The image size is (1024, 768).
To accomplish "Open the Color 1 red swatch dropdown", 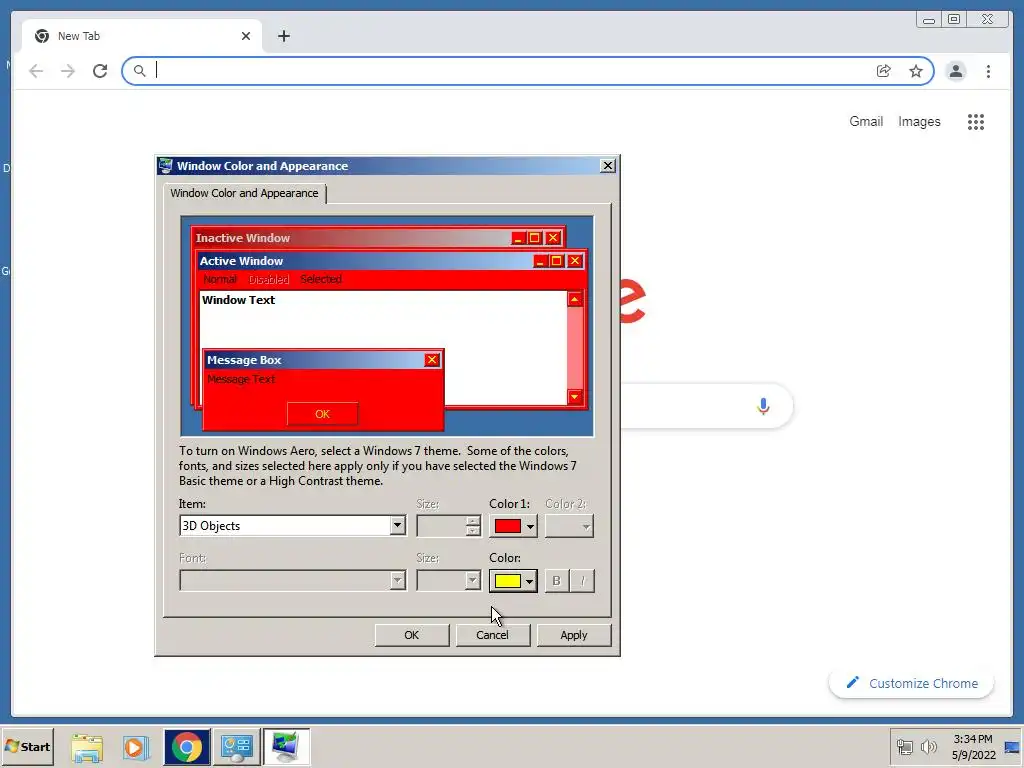I will (x=513, y=526).
